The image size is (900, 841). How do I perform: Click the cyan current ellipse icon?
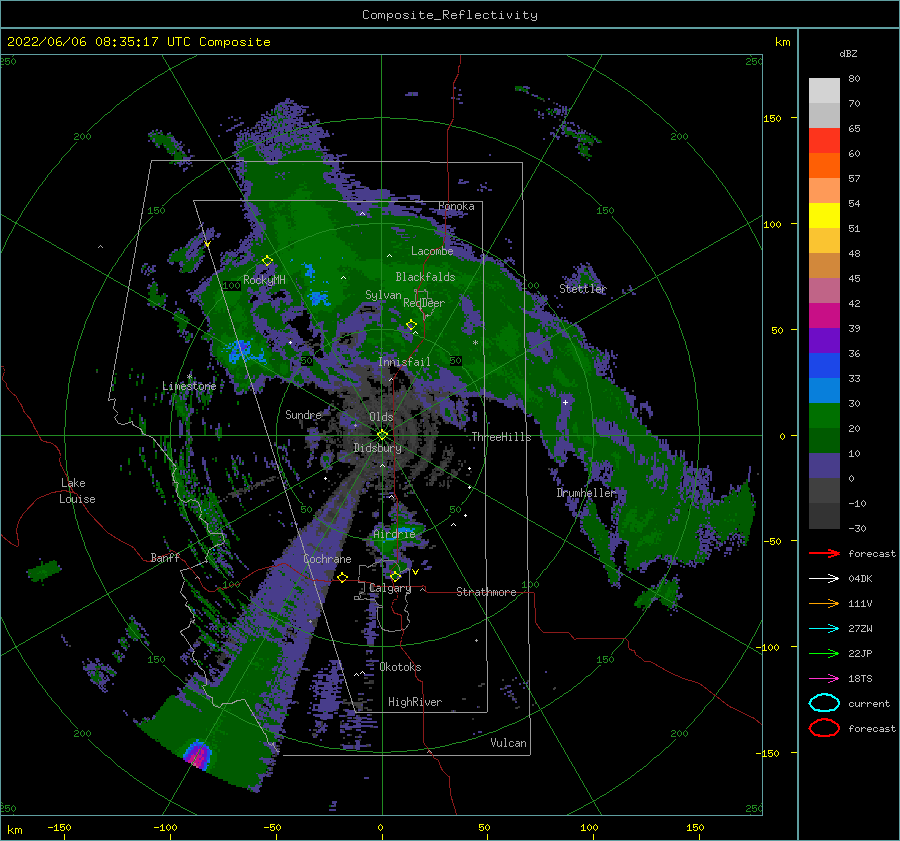pyautogui.click(x=824, y=703)
